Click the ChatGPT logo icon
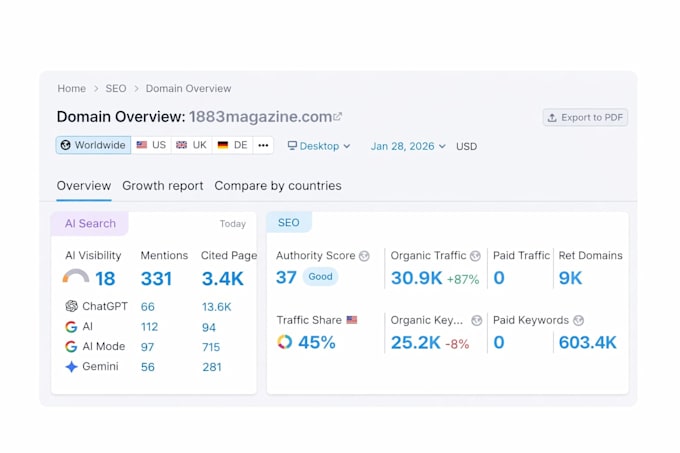 click(72, 306)
